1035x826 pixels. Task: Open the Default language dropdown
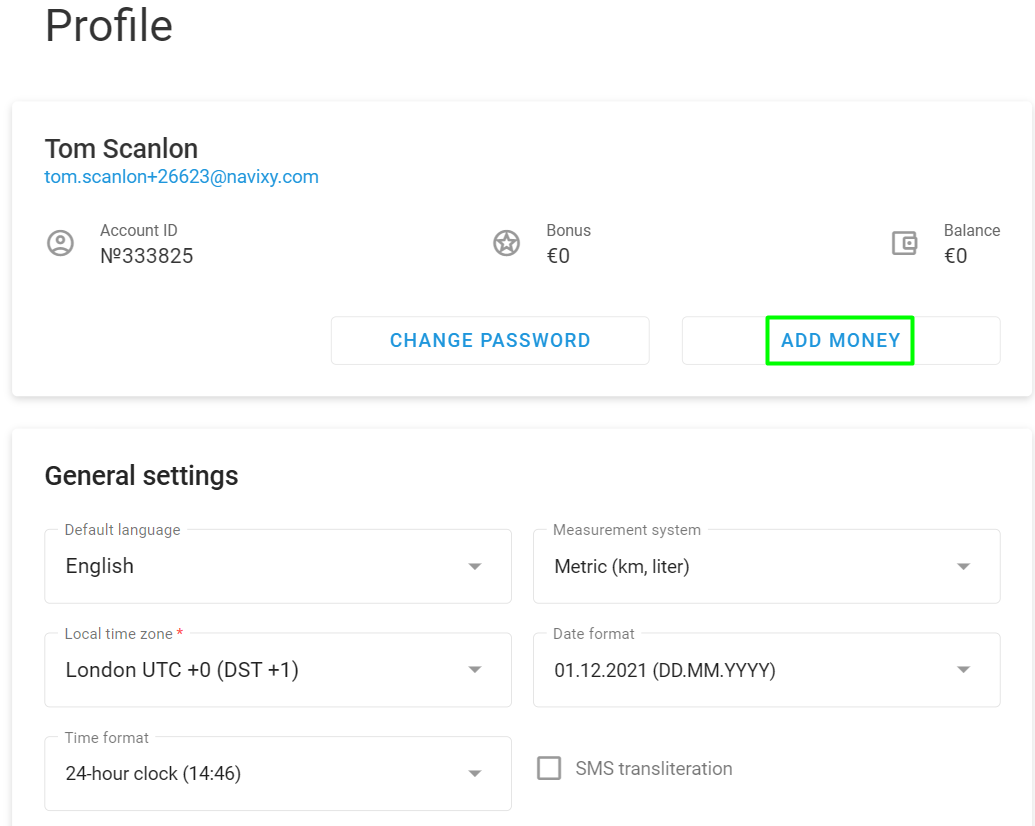tap(474, 566)
